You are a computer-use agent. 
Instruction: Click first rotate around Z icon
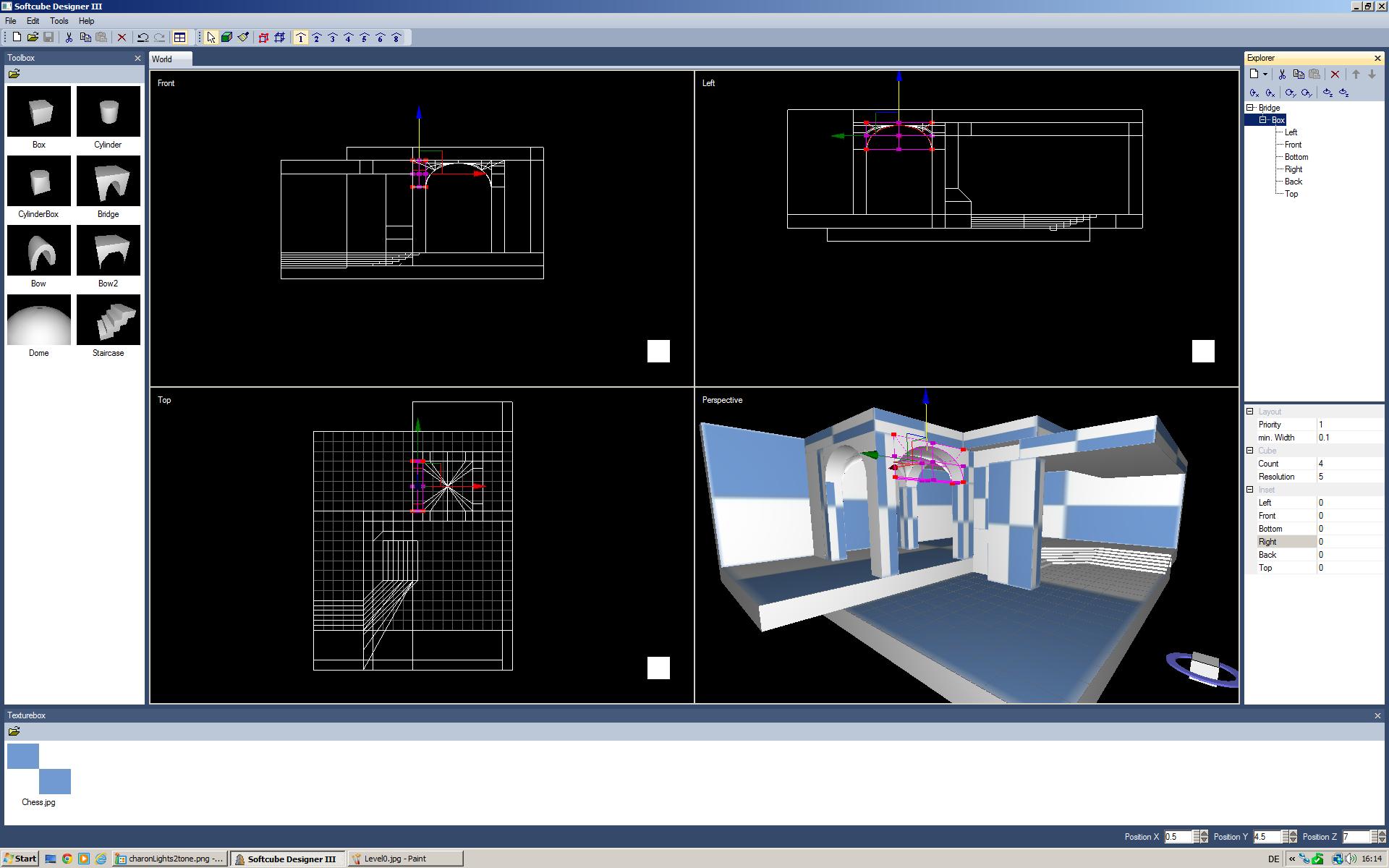(1327, 93)
